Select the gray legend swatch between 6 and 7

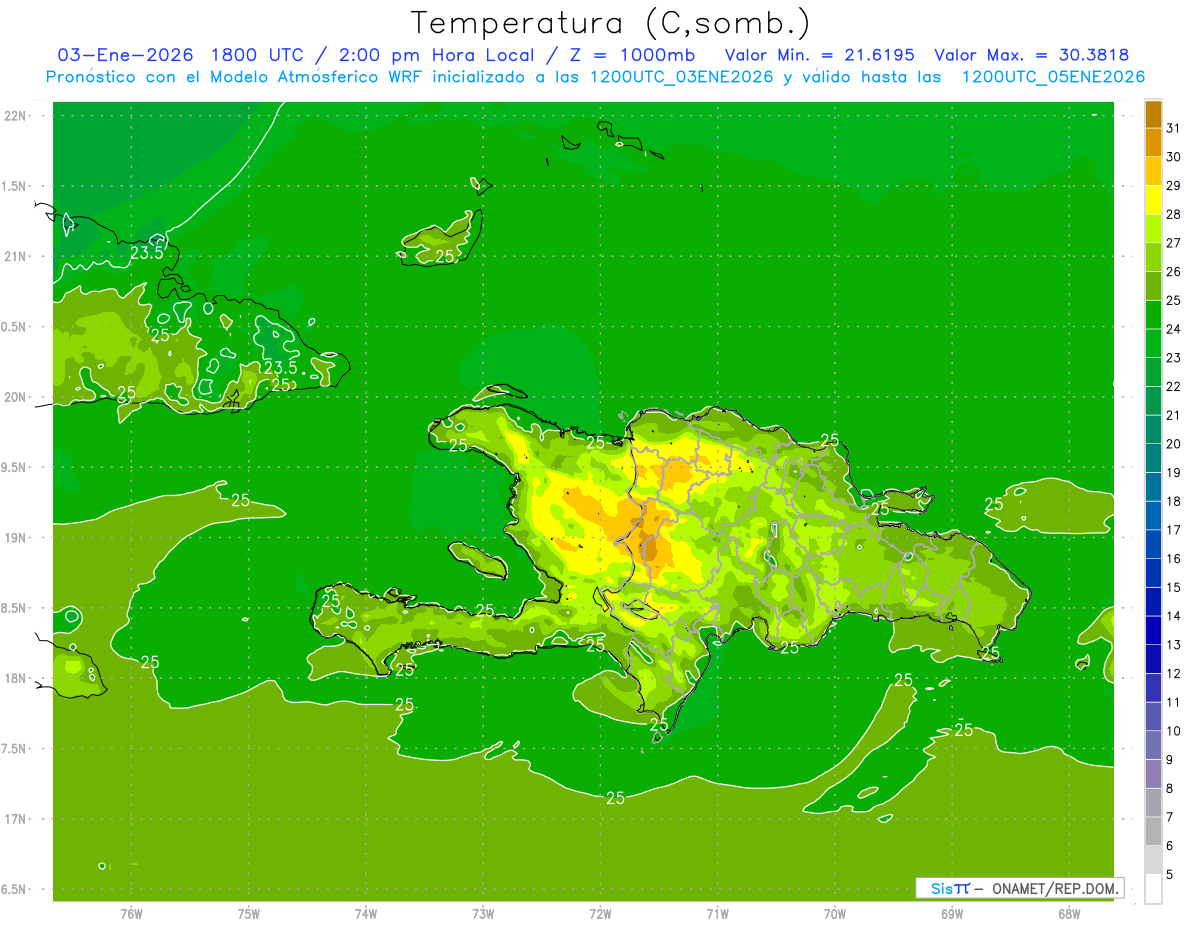(x=1153, y=831)
